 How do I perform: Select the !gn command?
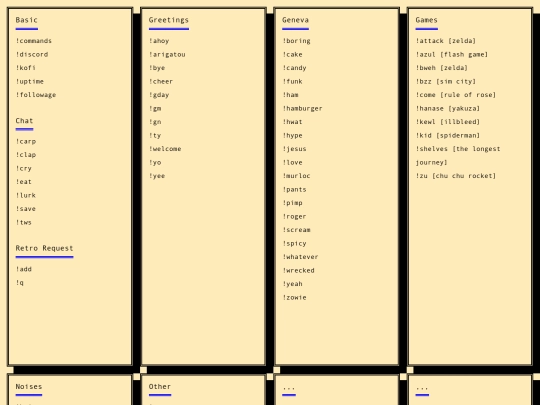pyautogui.click(x=155, y=122)
